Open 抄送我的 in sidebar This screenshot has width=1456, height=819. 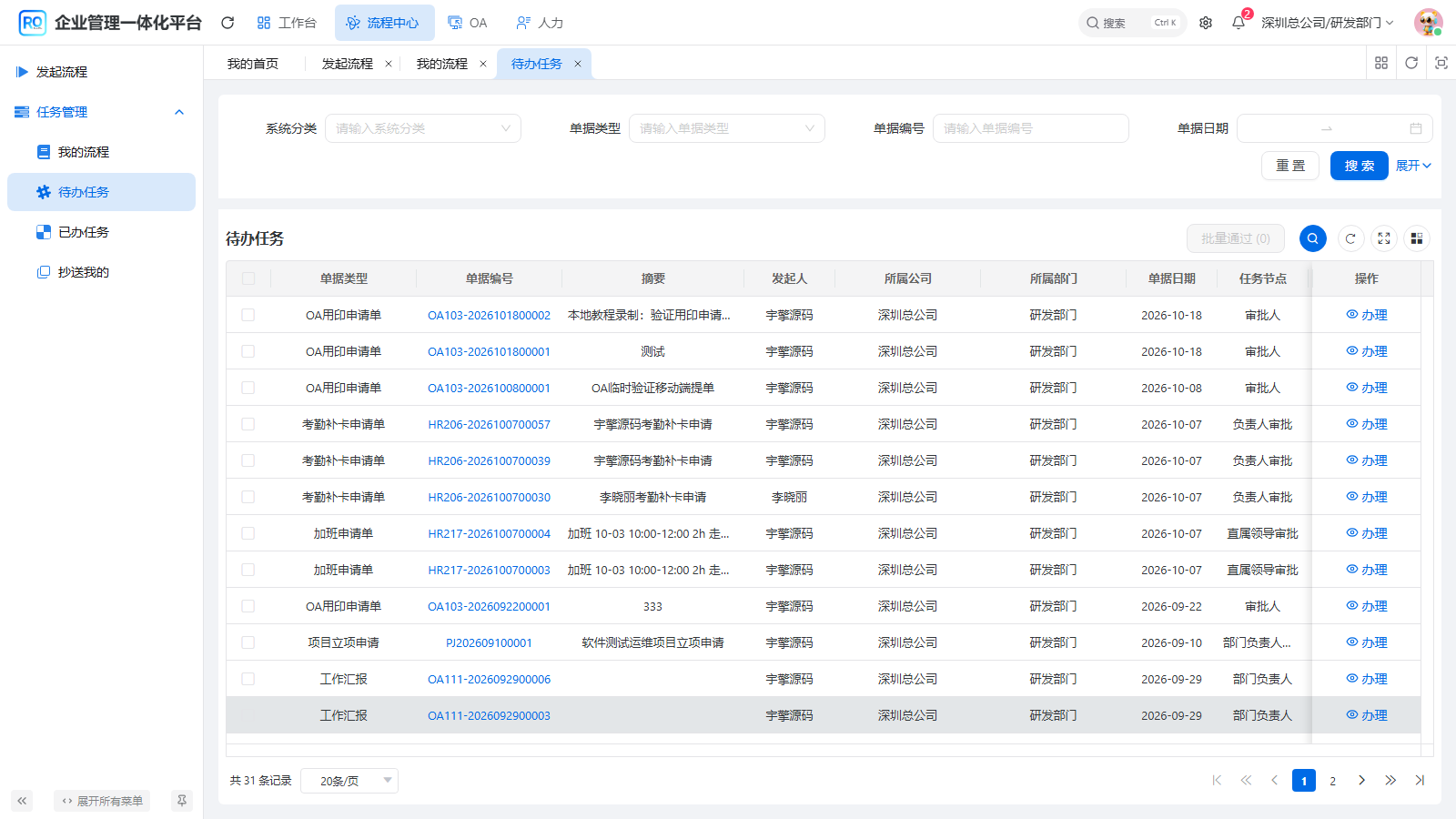click(101, 272)
